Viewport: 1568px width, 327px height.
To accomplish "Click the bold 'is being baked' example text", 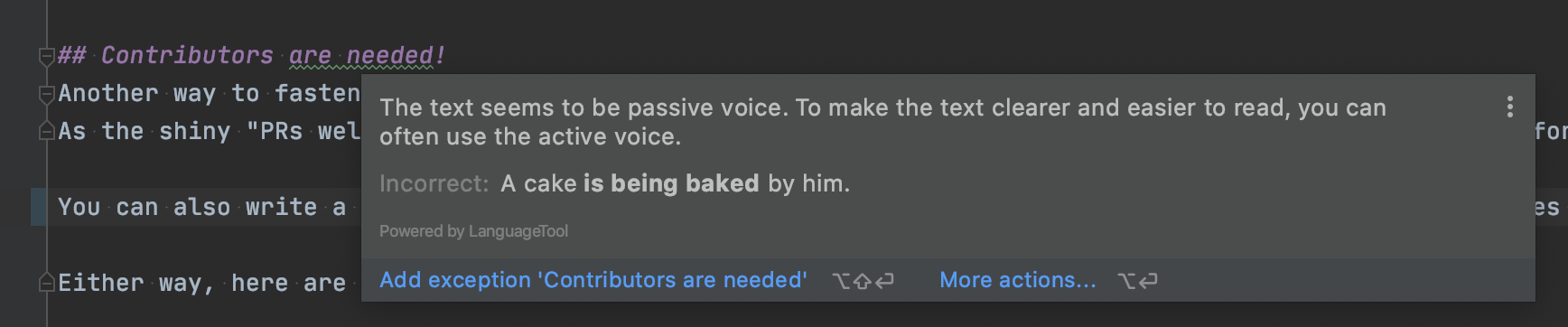I will tap(671, 183).
